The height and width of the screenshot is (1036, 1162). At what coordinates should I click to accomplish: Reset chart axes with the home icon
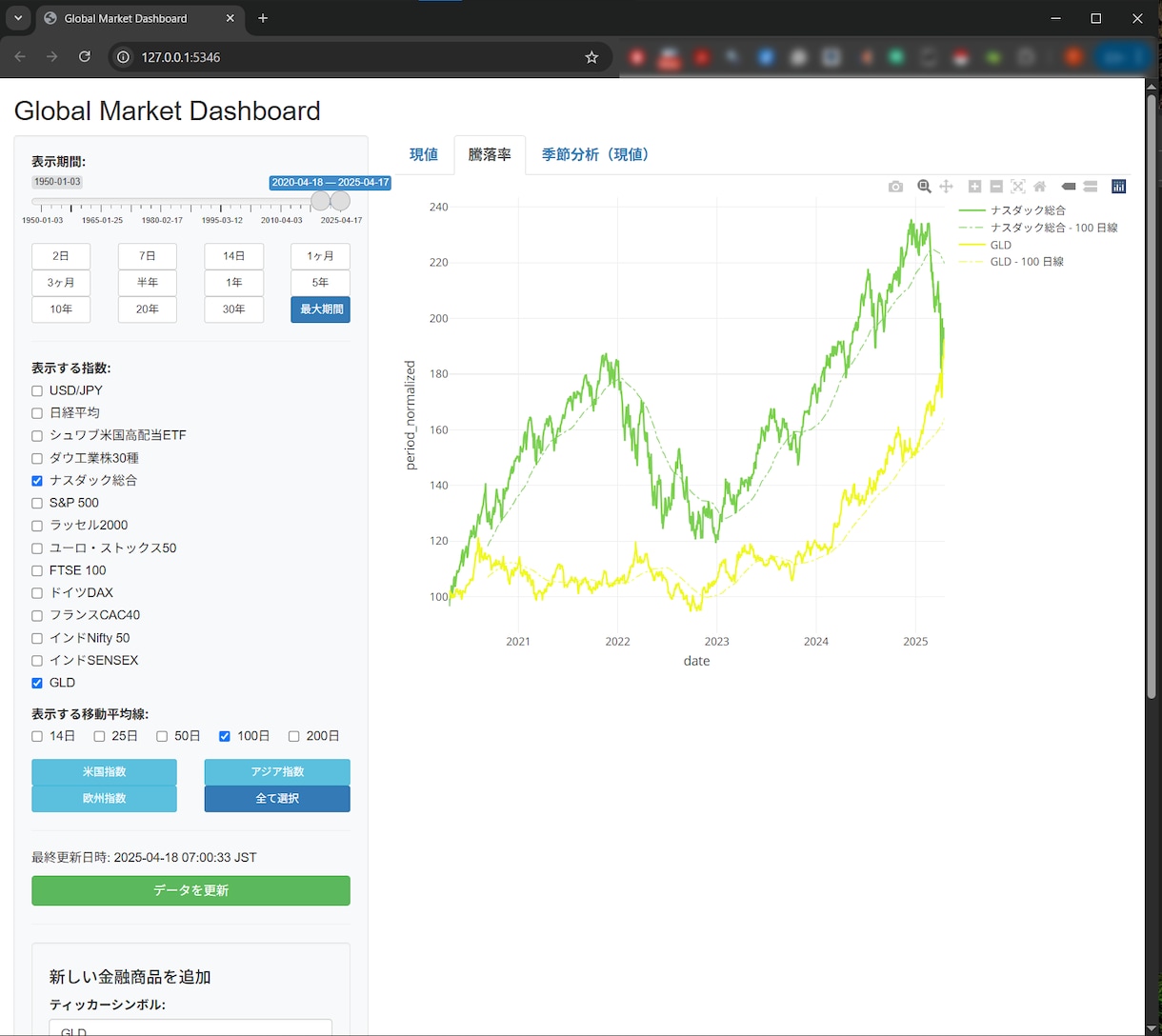coord(1040,187)
